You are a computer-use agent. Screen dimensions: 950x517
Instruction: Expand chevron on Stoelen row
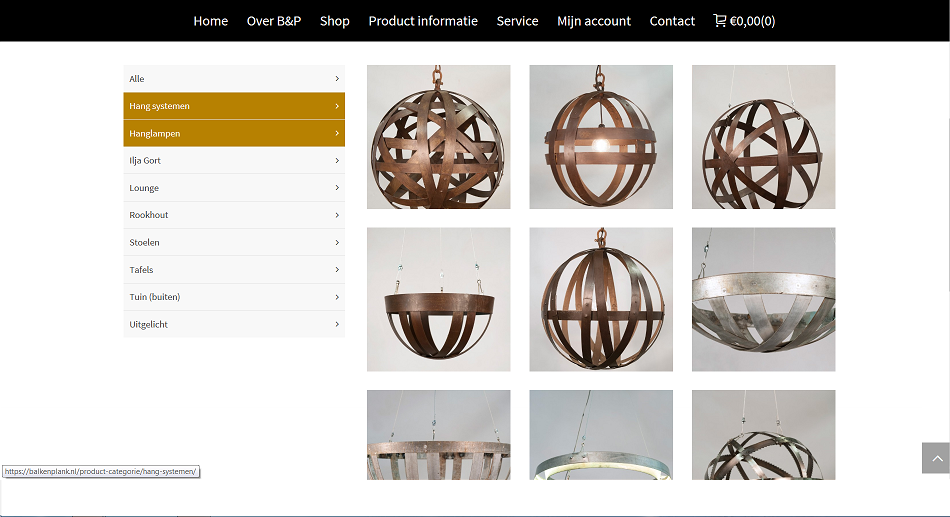tap(337, 242)
